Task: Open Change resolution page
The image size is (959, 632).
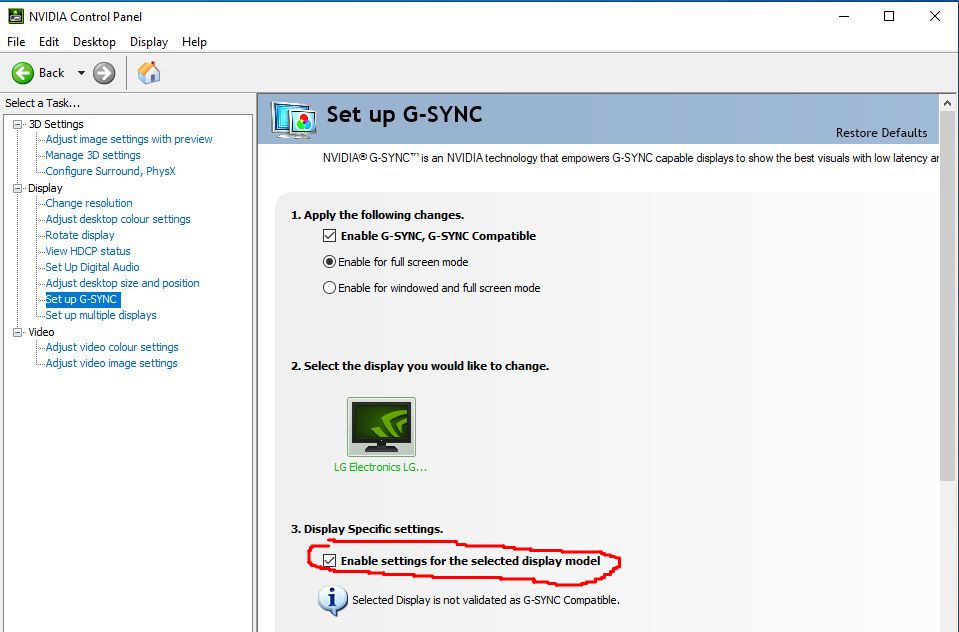Action: pos(89,203)
